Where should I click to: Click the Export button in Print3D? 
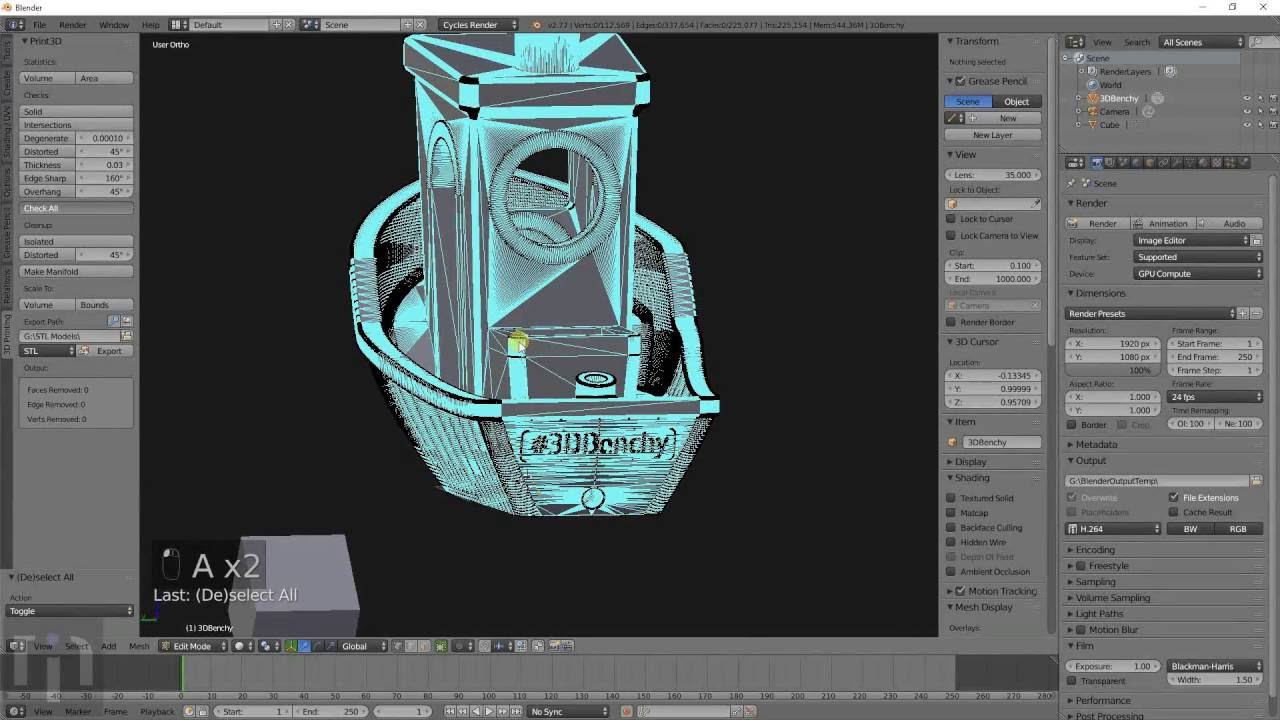point(104,351)
